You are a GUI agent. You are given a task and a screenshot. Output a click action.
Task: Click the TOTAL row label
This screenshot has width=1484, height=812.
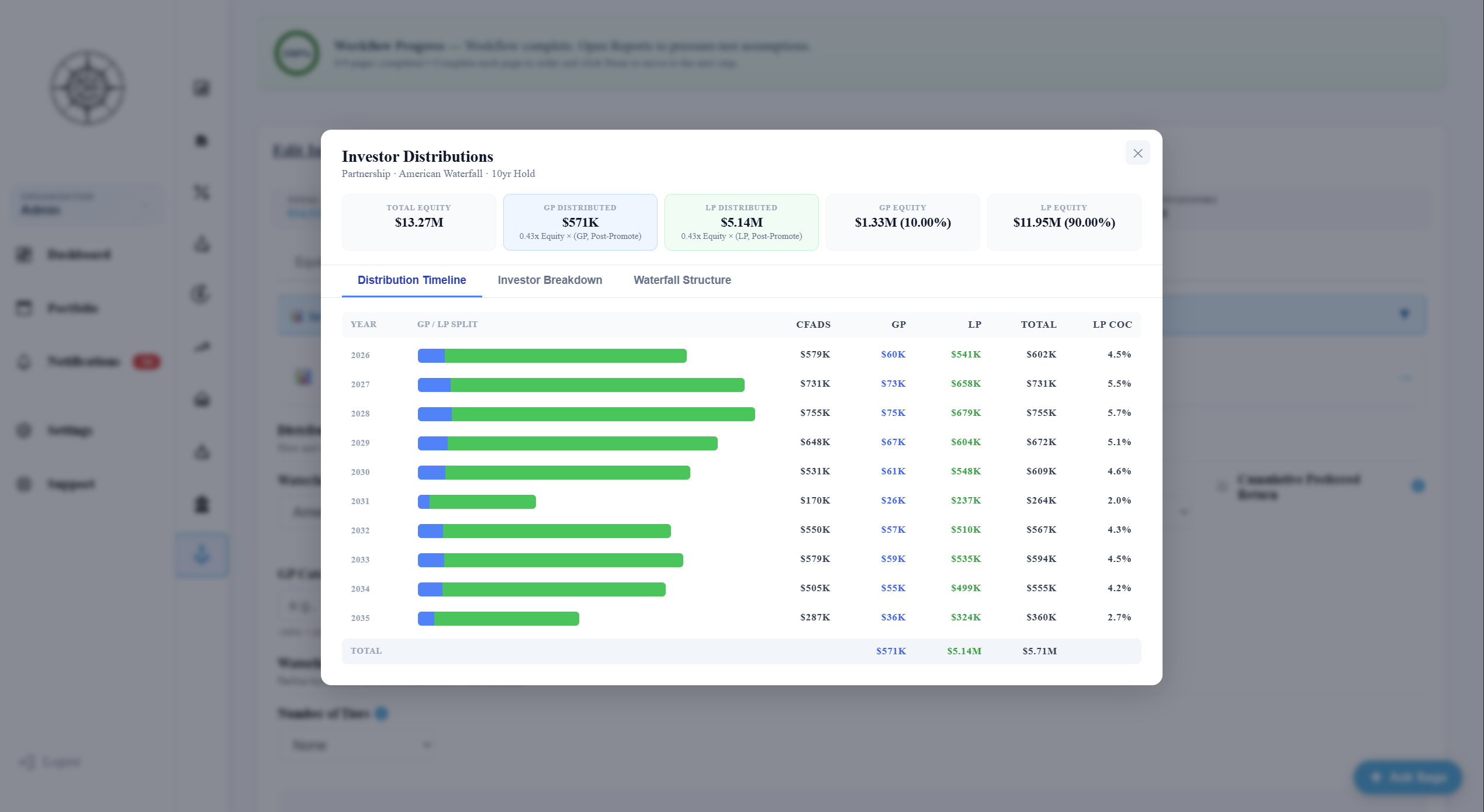366,651
